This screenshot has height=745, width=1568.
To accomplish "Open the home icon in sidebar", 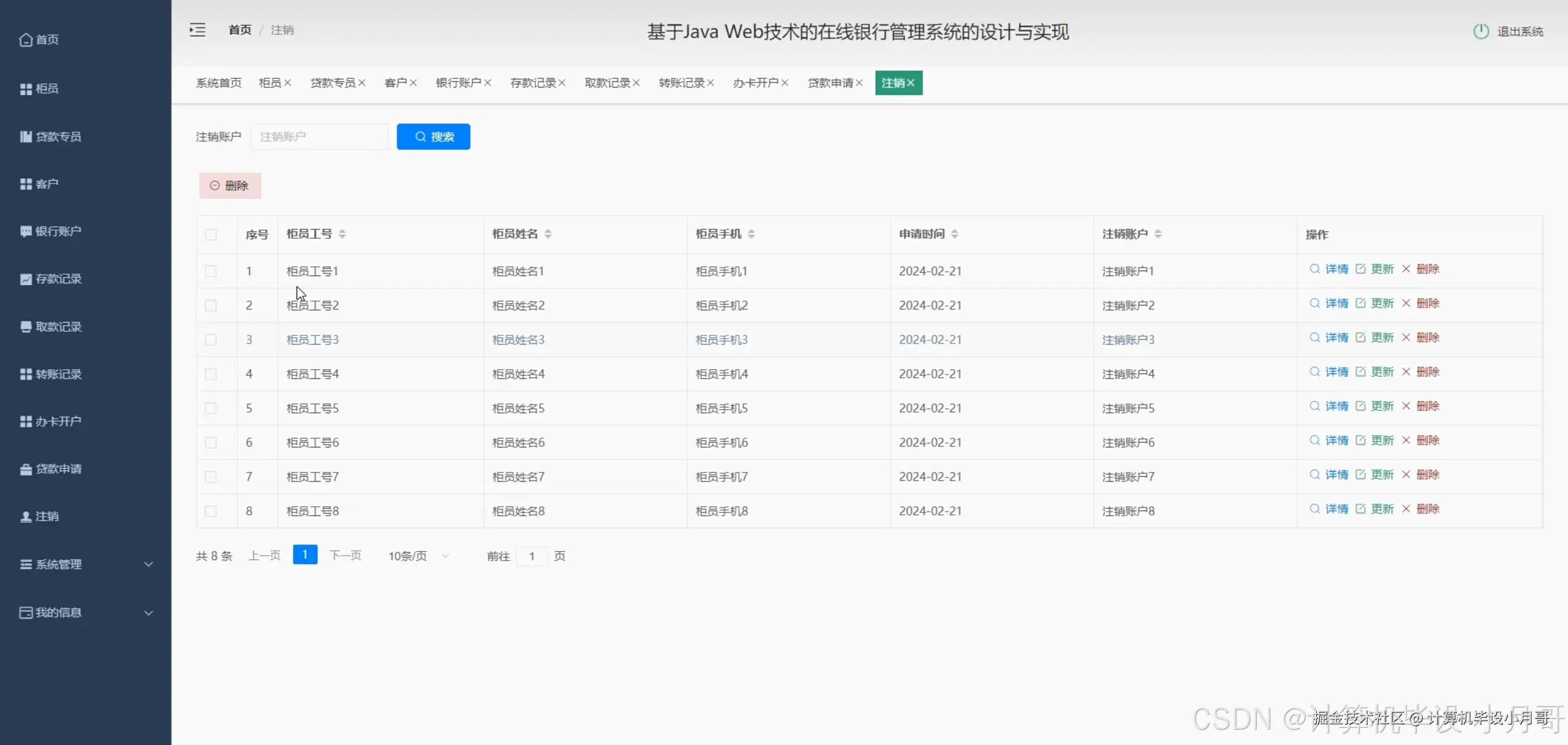I will click(26, 40).
